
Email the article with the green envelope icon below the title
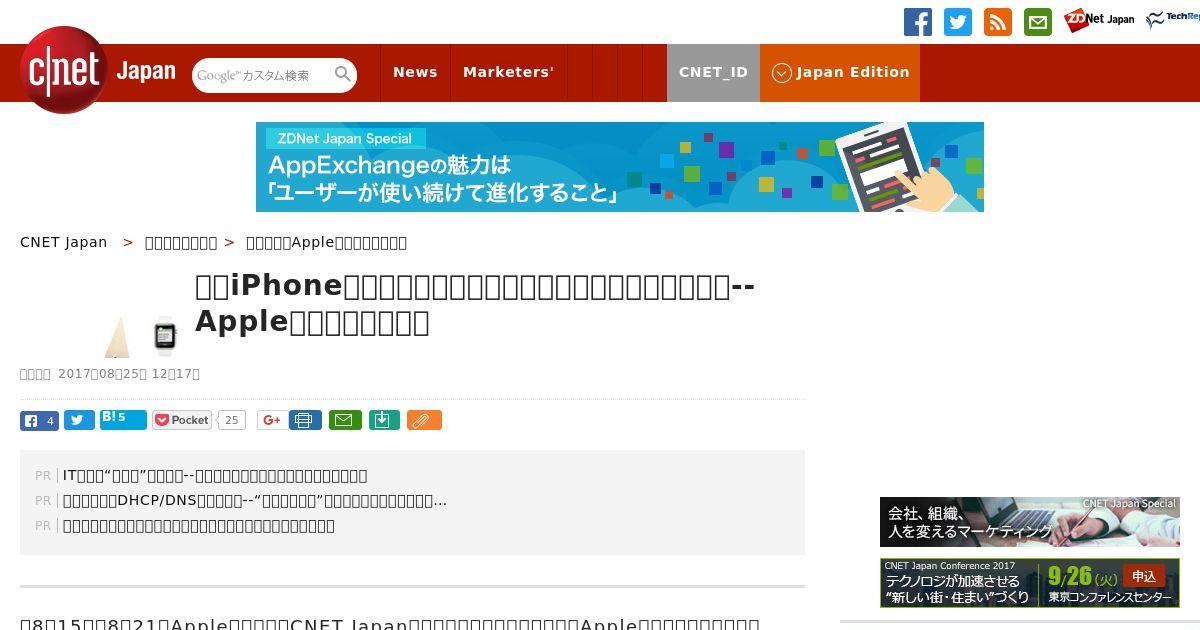pyautogui.click(x=345, y=420)
